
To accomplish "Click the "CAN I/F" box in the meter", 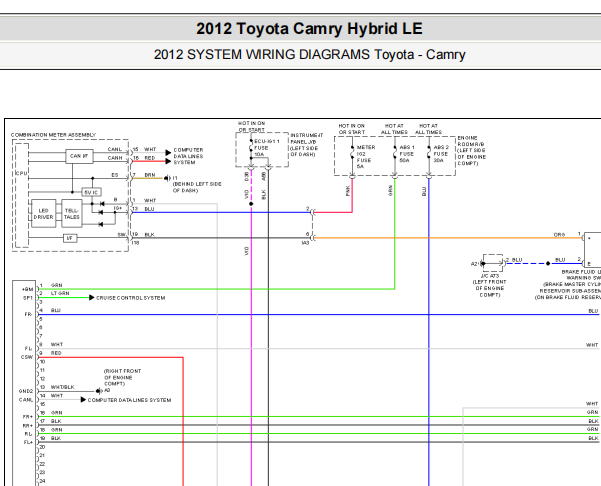I will 79,156.
